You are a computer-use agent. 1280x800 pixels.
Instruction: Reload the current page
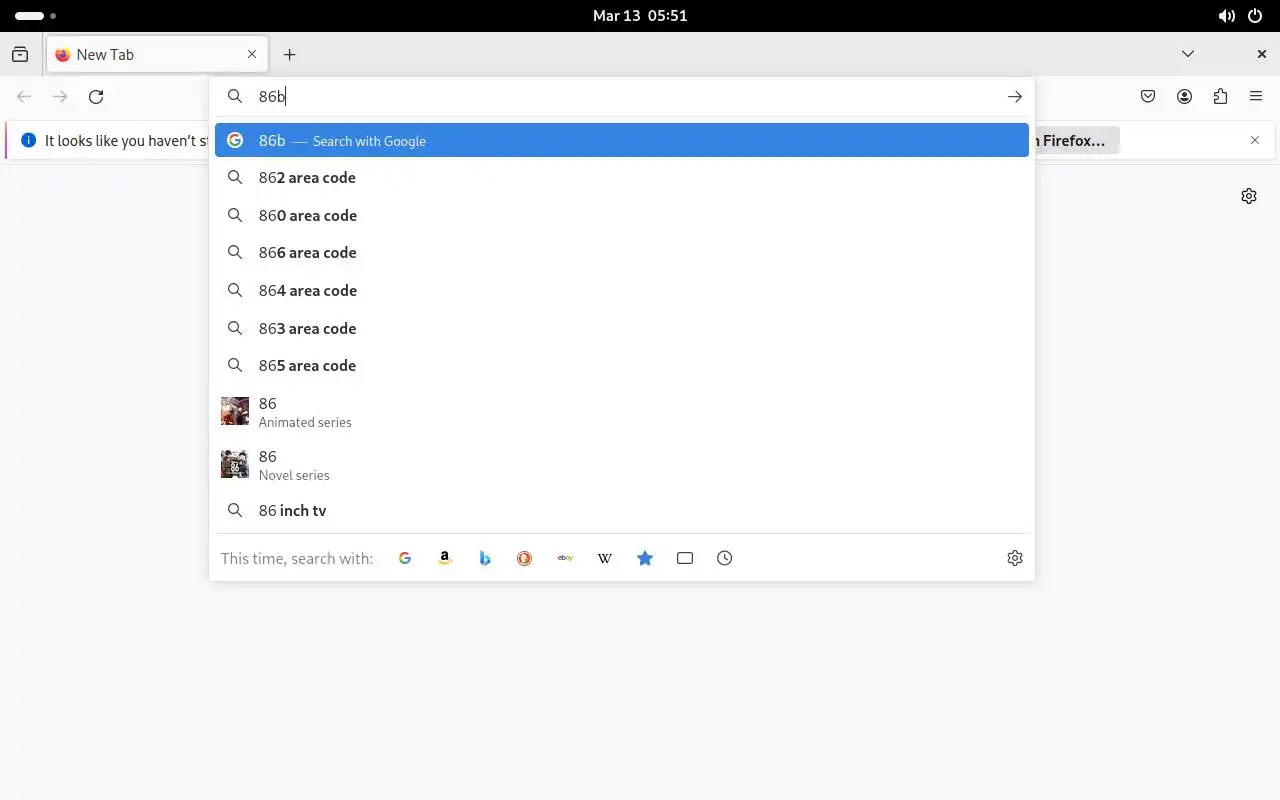tap(96, 97)
